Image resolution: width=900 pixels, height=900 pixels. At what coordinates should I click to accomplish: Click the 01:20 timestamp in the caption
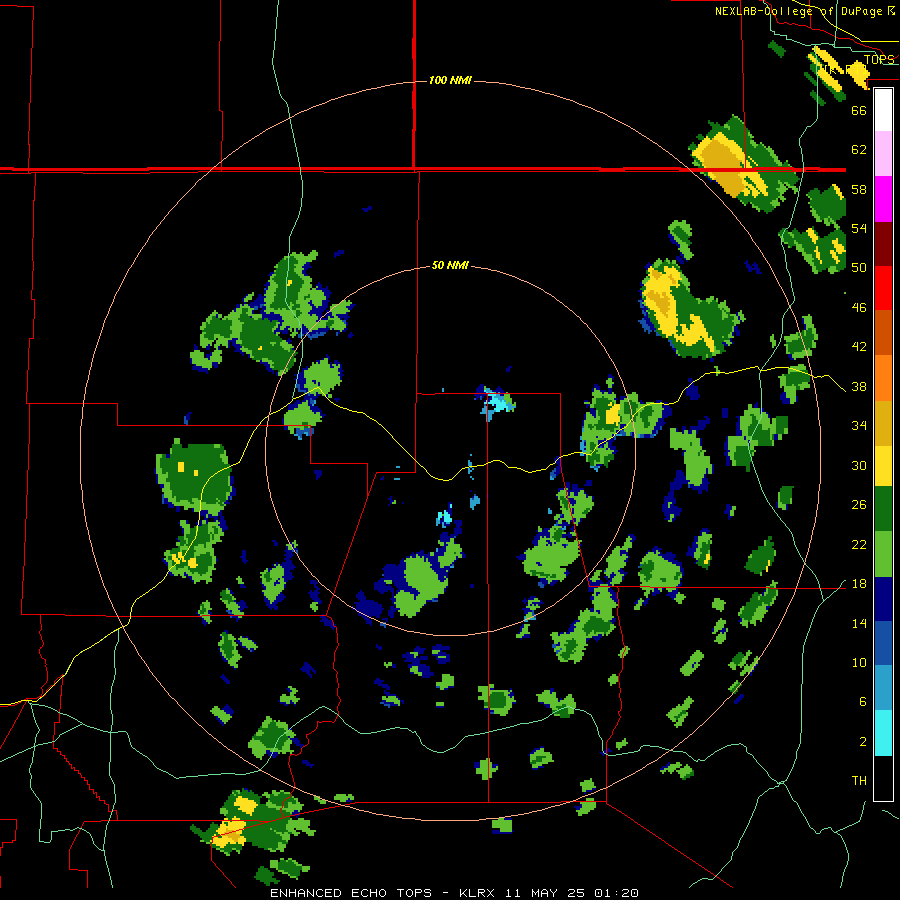click(x=616, y=893)
